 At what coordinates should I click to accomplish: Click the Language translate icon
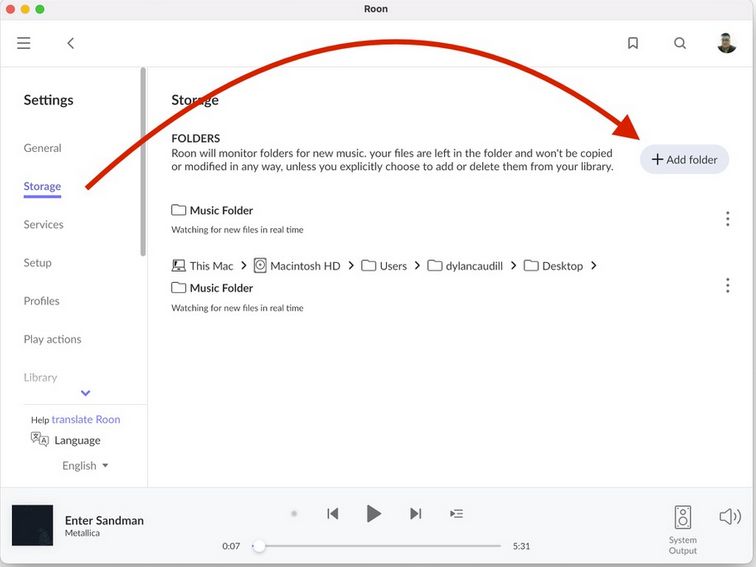coord(40,439)
